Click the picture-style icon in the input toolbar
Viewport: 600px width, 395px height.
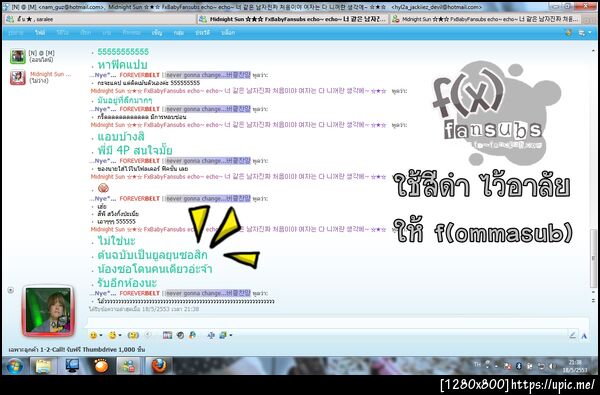[167, 335]
